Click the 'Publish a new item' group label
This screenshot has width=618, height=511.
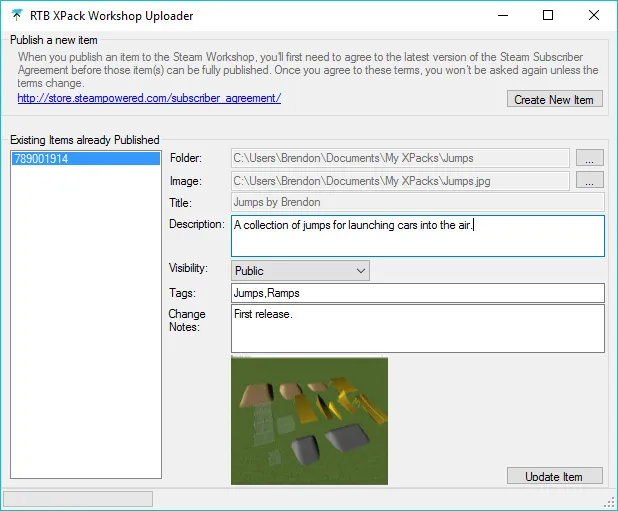click(x=54, y=40)
